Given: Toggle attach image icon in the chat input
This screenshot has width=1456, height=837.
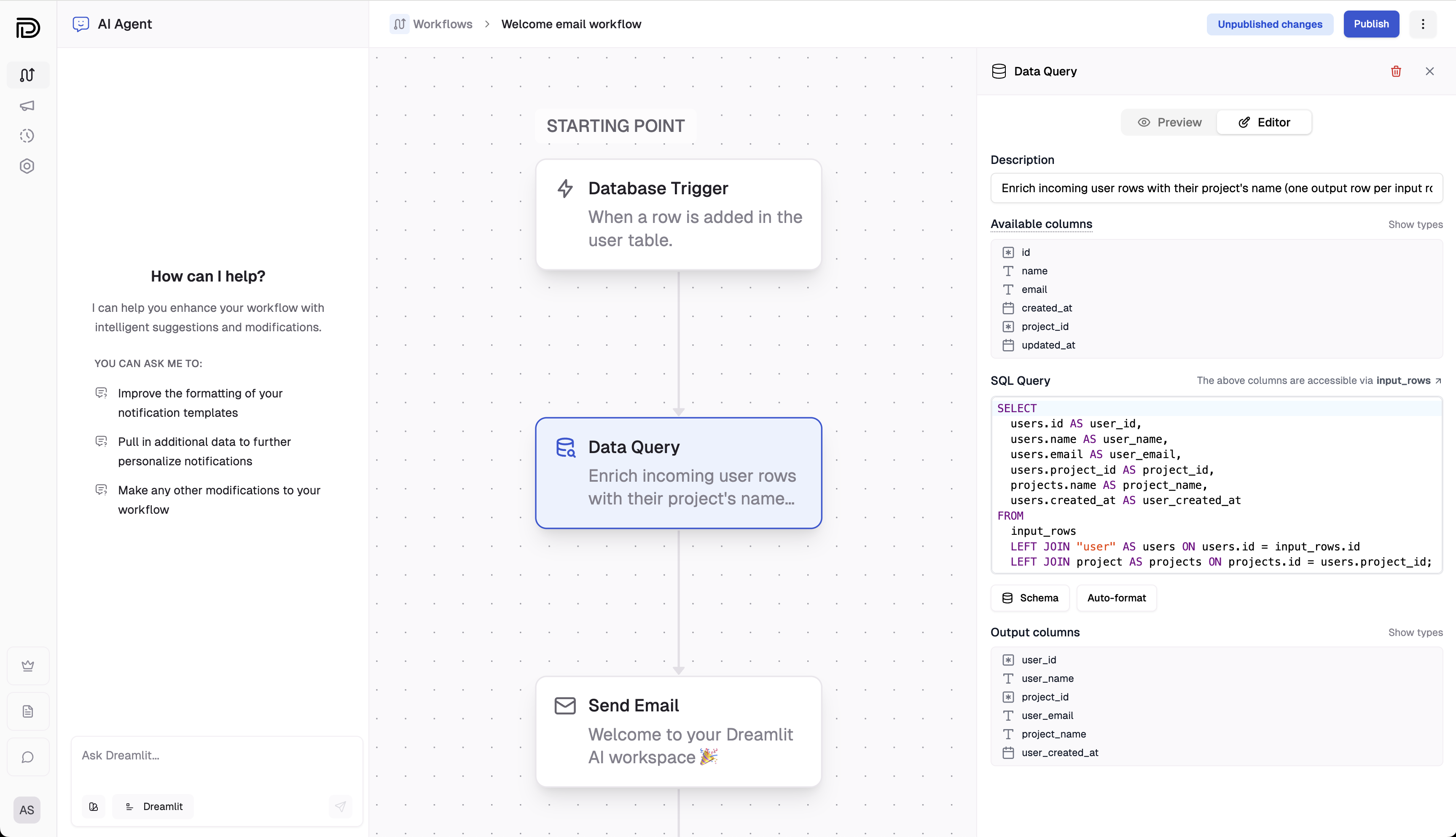Looking at the screenshot, I should pos(94,806).
